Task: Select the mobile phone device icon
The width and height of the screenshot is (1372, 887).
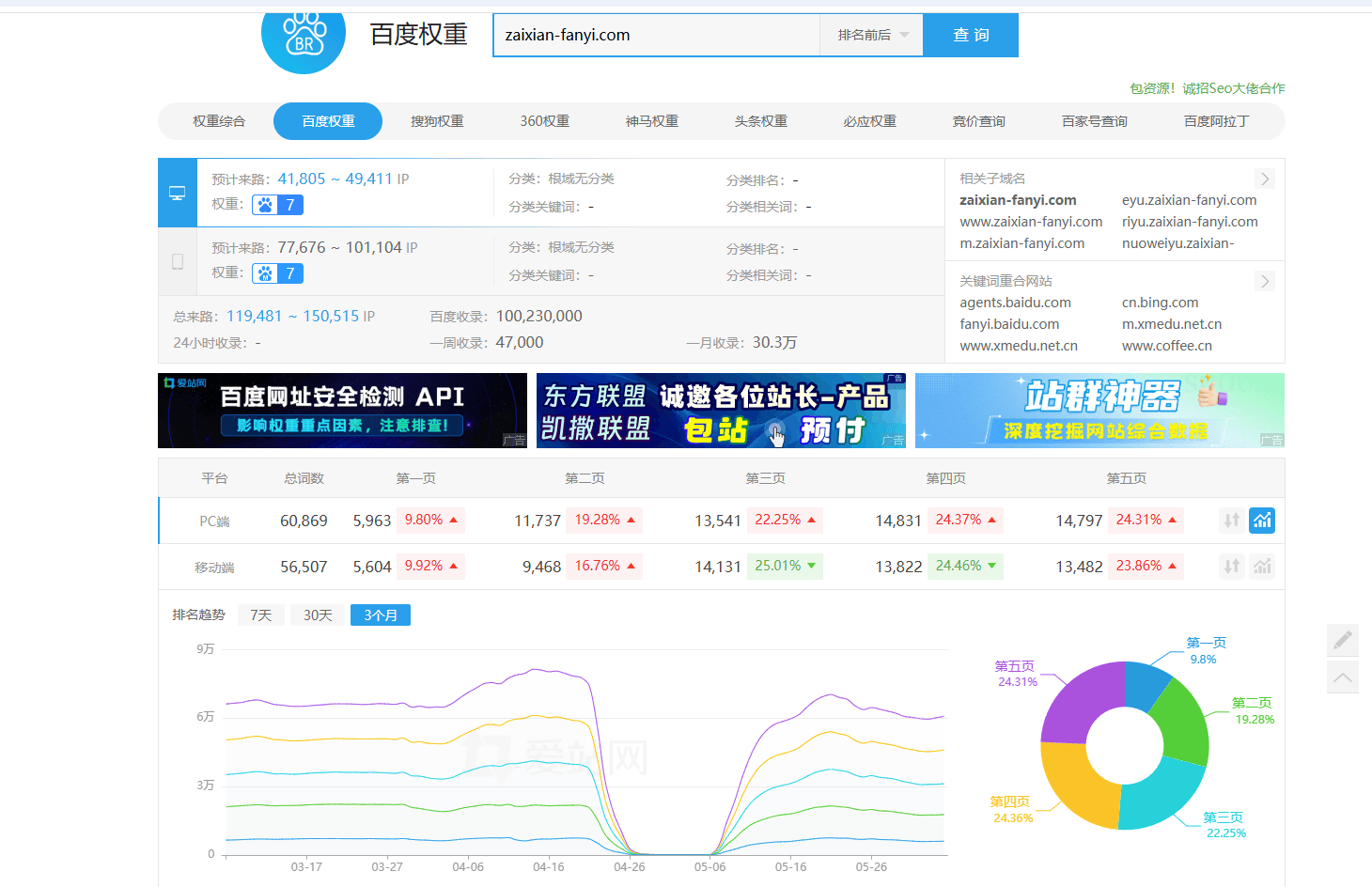Action: (178, 261)
